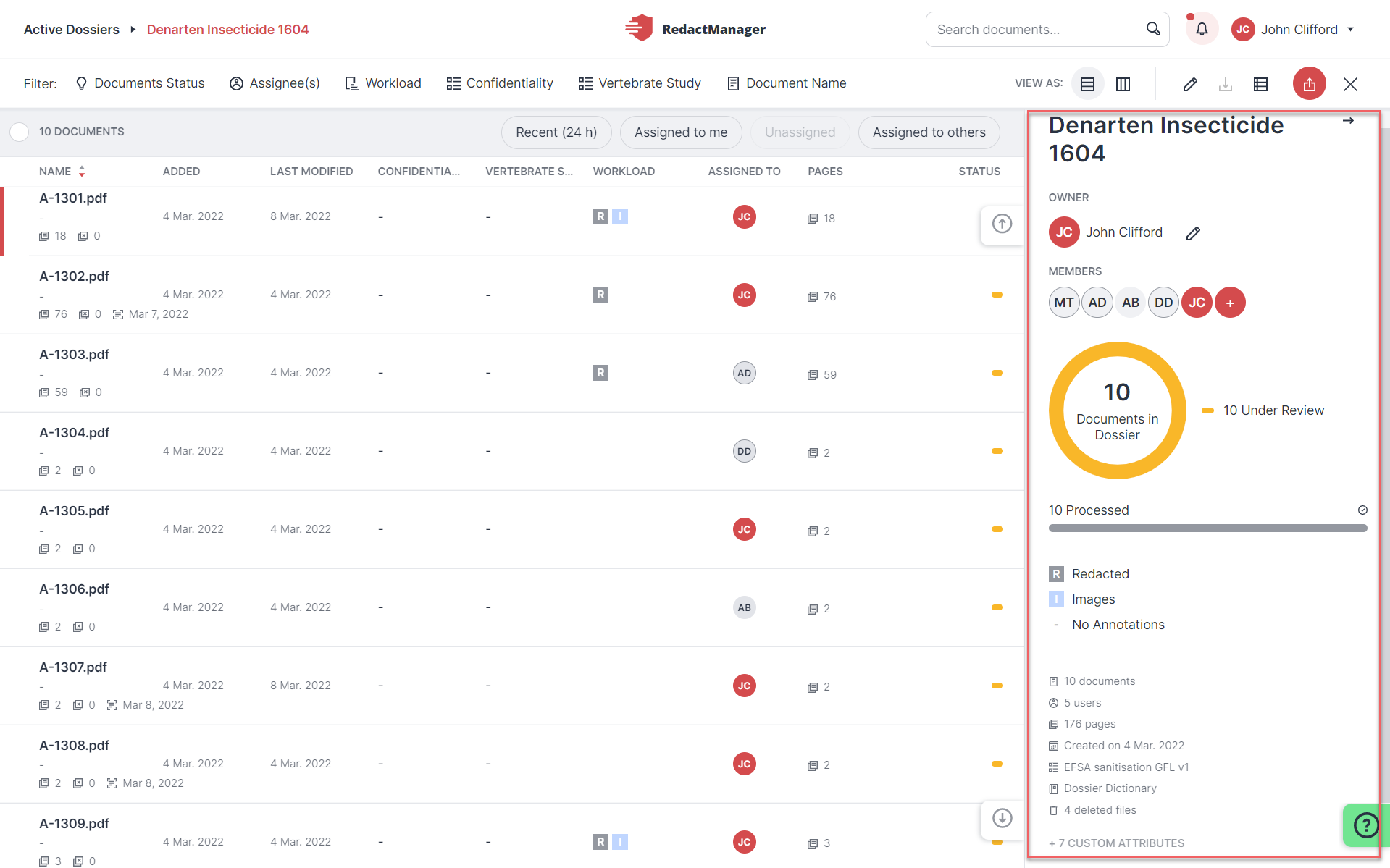Open the Dossier Dictionary link
This screenshot has height=868, width=1390.
click(x=1110, y=788)
